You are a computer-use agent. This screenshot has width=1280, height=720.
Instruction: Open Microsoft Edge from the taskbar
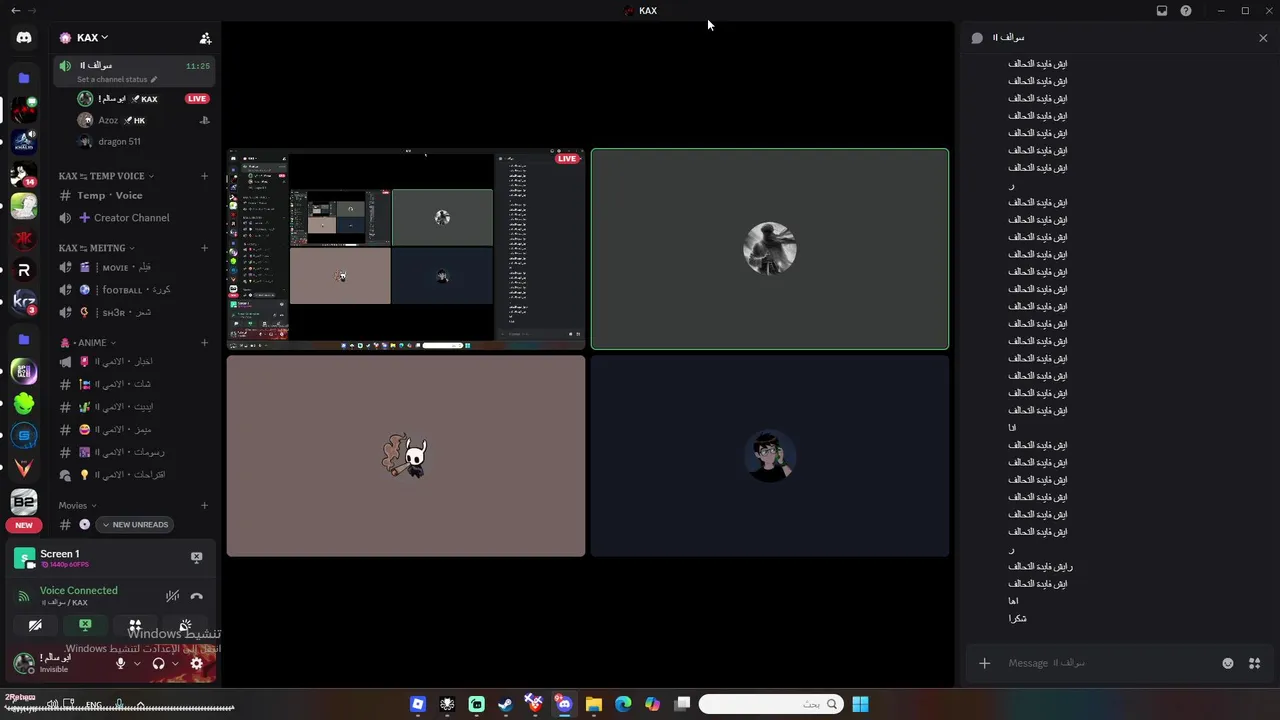(623, 705)
